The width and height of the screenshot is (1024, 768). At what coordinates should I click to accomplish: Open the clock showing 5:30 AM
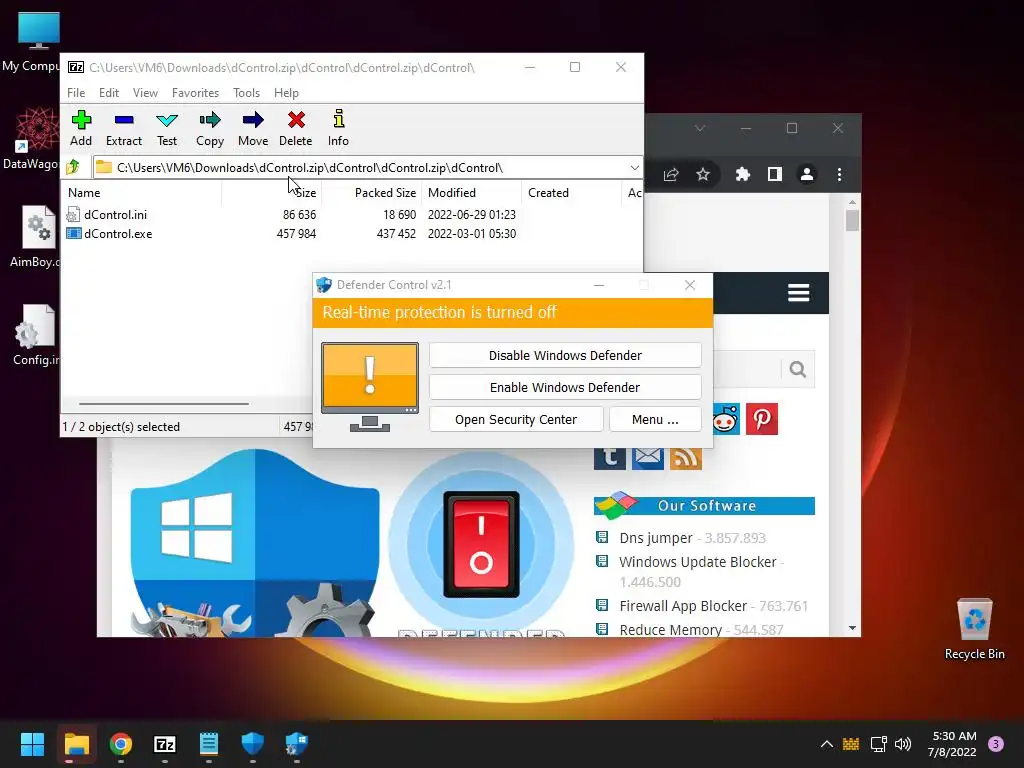(952, 744)
